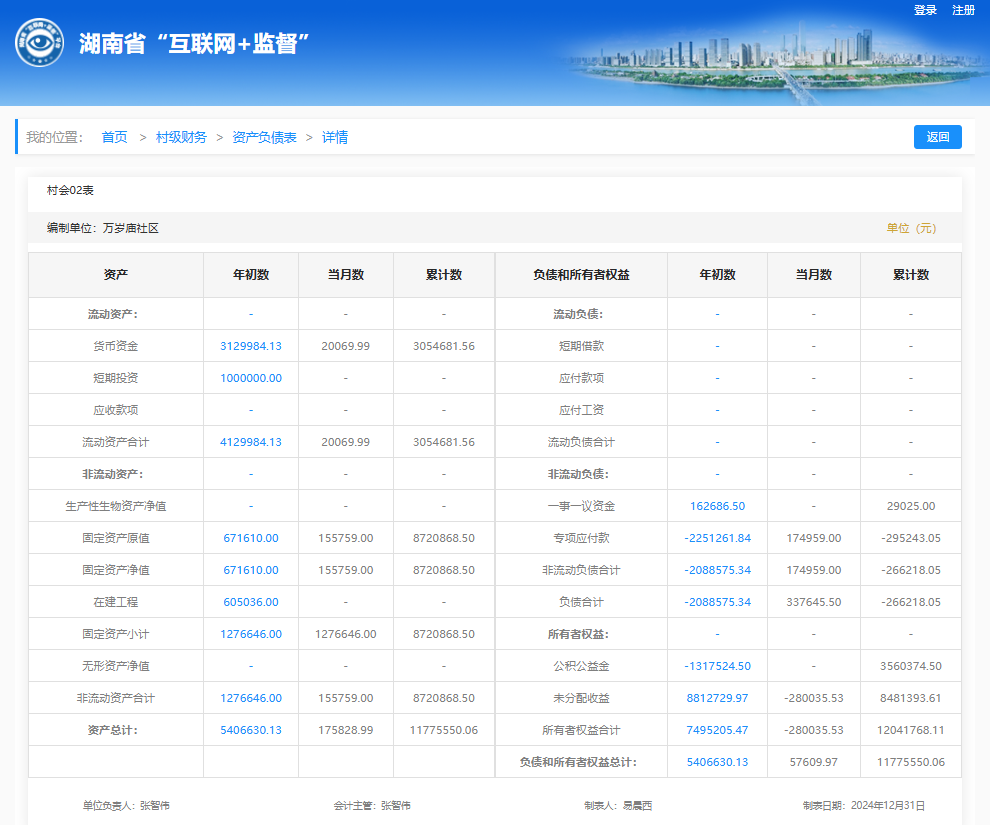Select 货币资金 当月数 20069.99
Viewport: 990px width, 825px height.
[x=345, y=346]
